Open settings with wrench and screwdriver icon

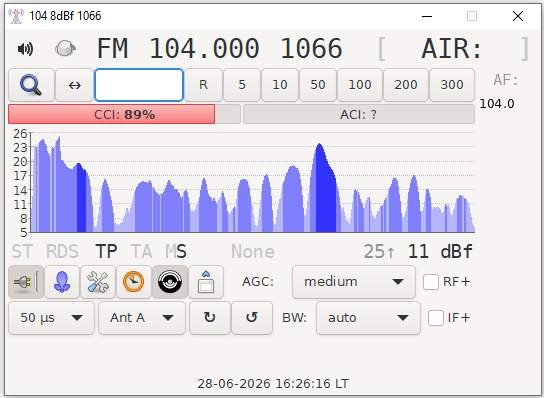(x=98, y=282)
